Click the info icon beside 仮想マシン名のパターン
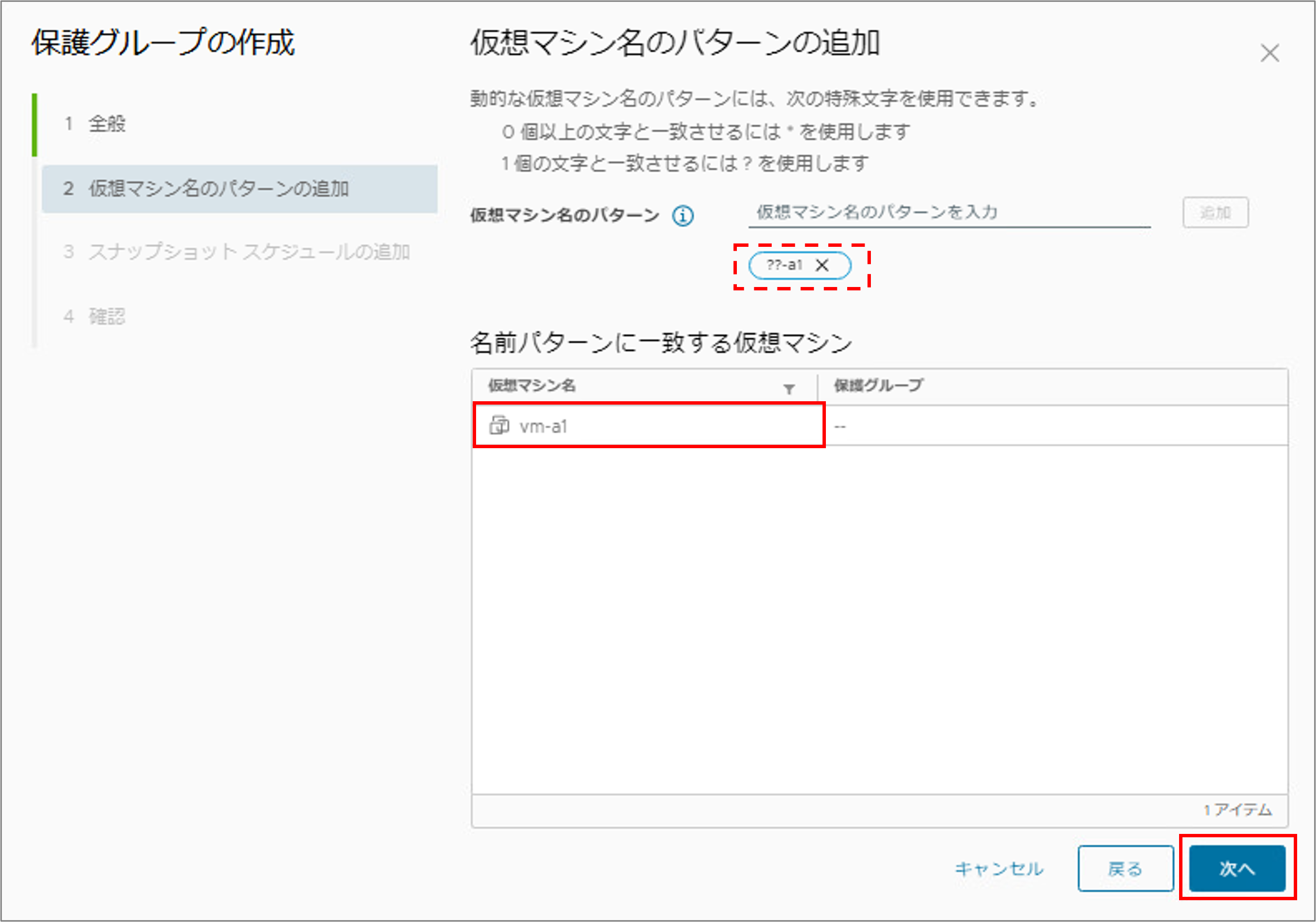 pos(683,216)
